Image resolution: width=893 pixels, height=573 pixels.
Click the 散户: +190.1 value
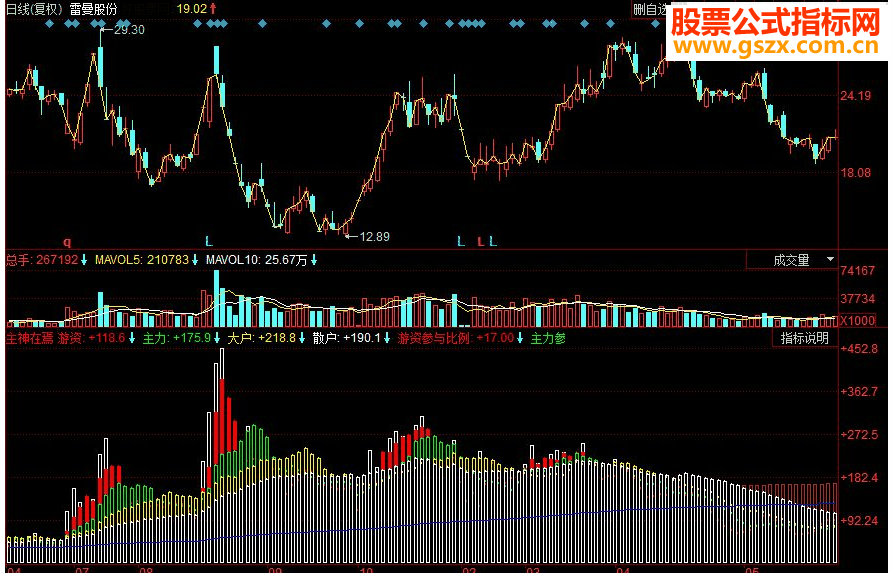pos(346,338)
